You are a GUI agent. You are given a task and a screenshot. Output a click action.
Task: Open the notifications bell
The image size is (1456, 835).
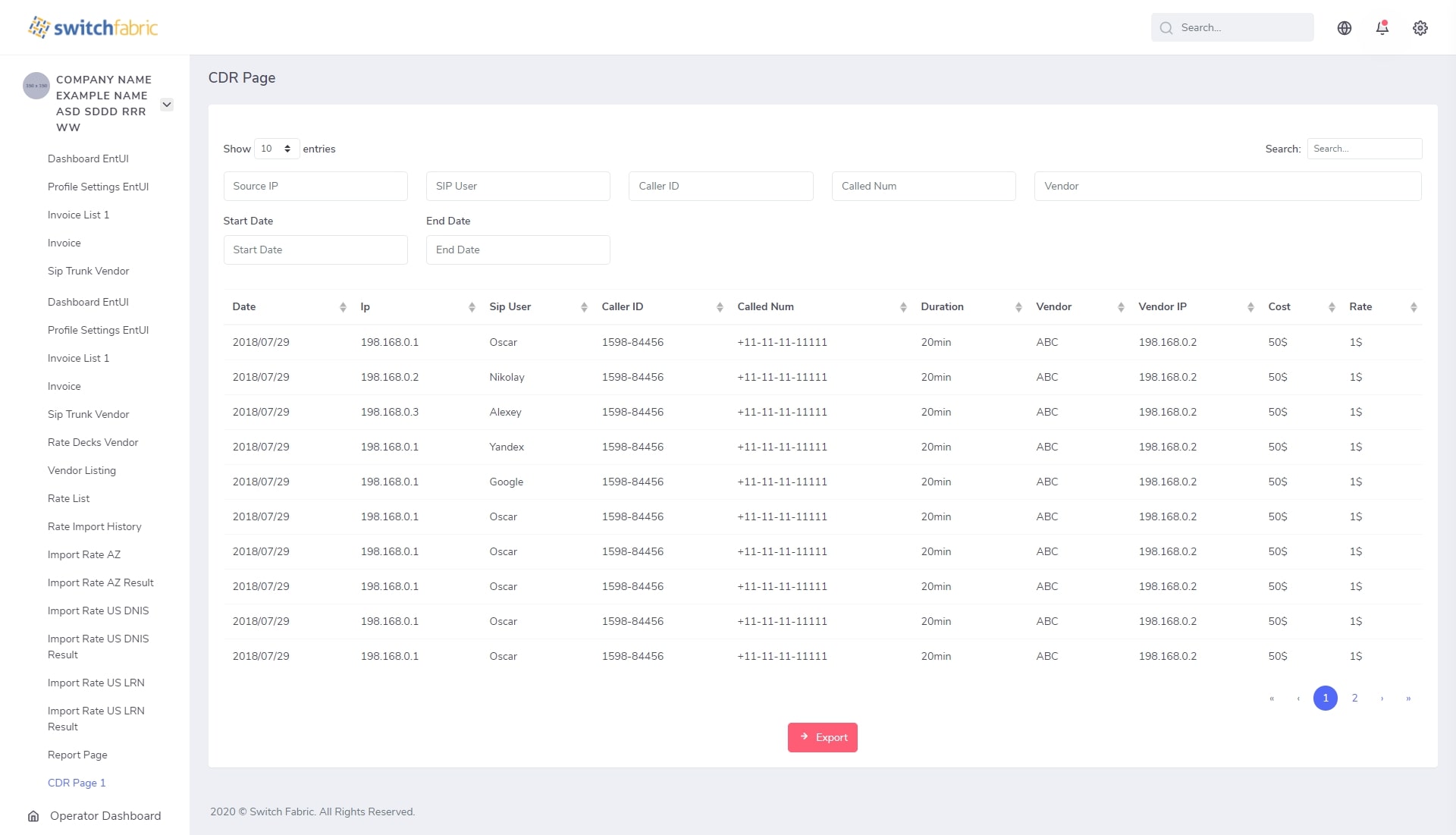pyautogui.click(x=1382, y=28)
